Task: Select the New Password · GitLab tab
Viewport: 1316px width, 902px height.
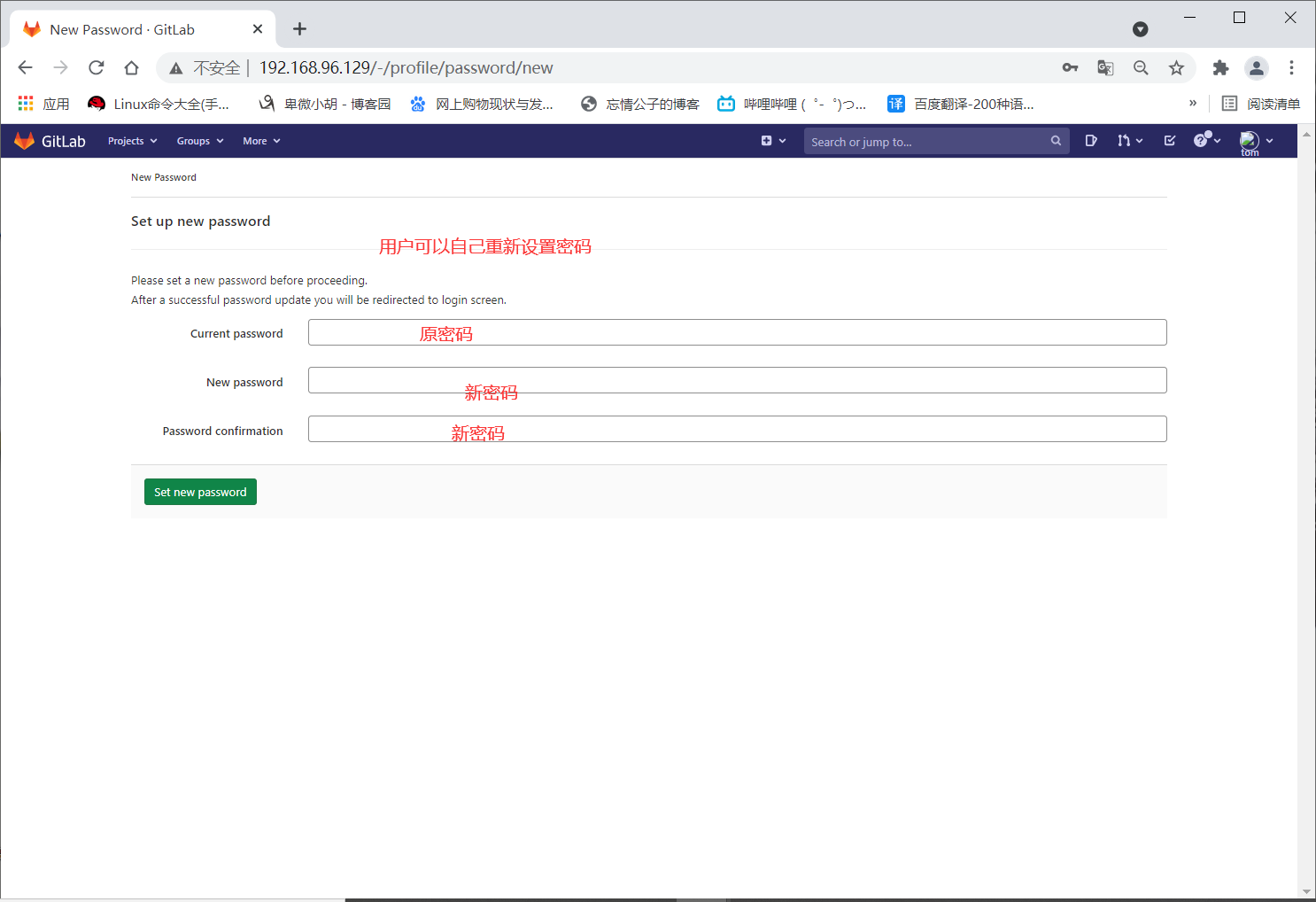Action: 142,29
